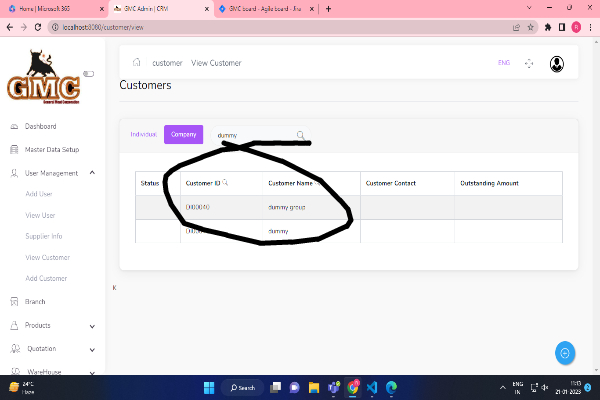The width and height of the screenshot is (600, 400).
Task: Toggle fullscreen using the expand icon
Action: point(529,64)
